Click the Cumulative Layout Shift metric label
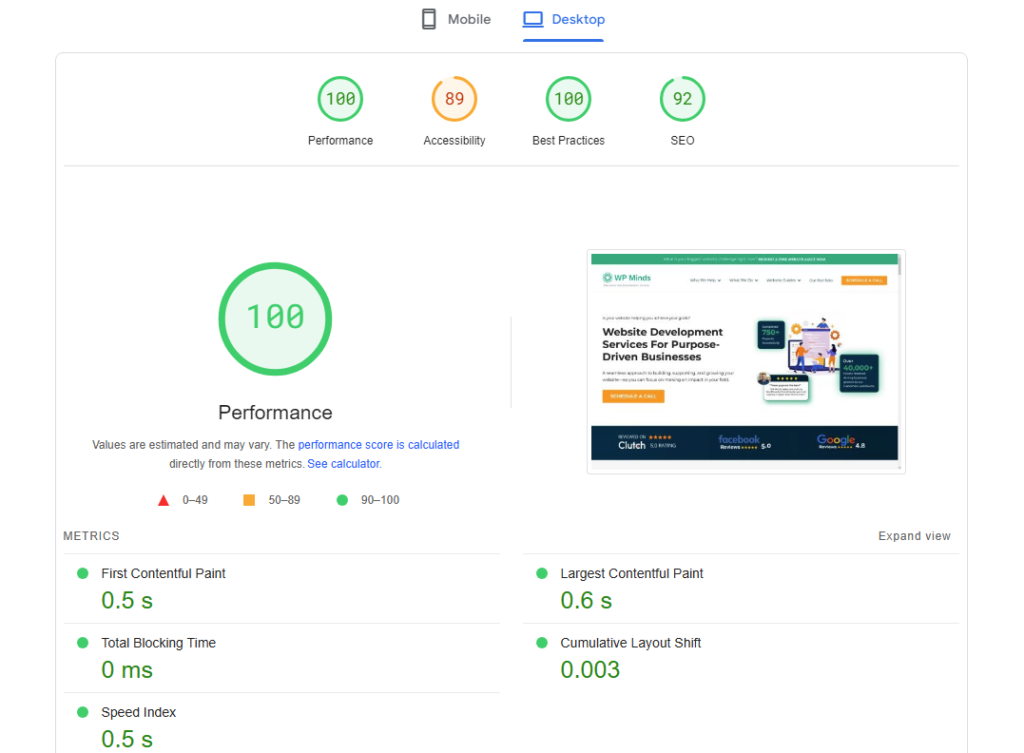Viewport: 1024px width, 753px height. (x=630, y=643)
